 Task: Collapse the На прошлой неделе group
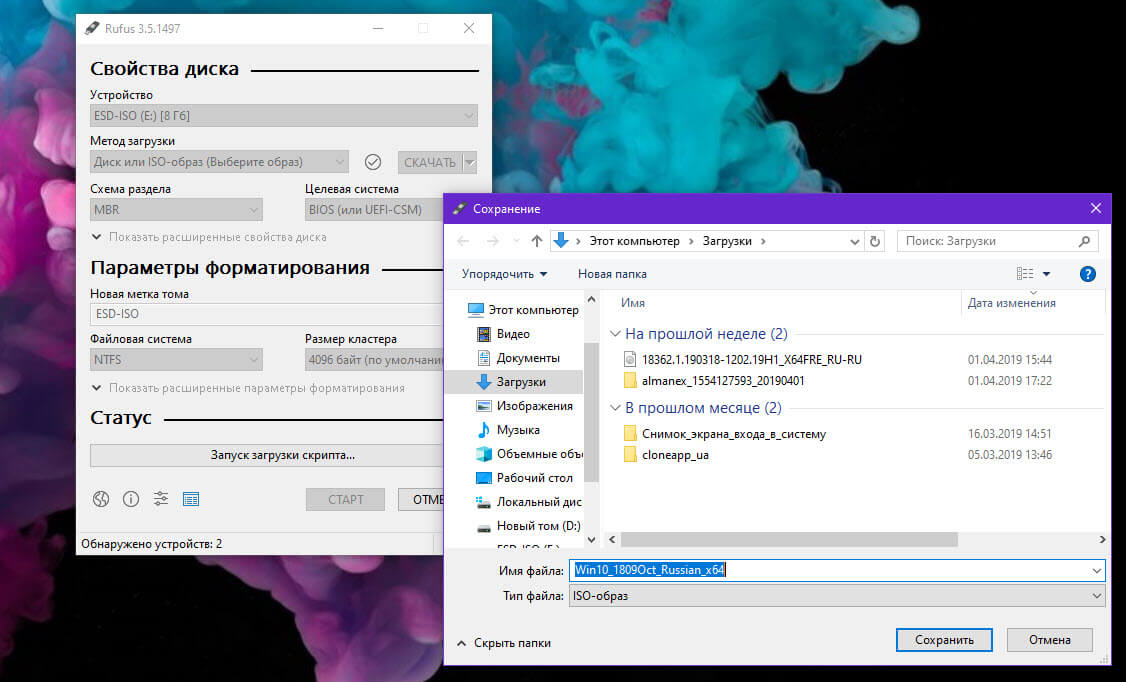[x=615, y=334]
